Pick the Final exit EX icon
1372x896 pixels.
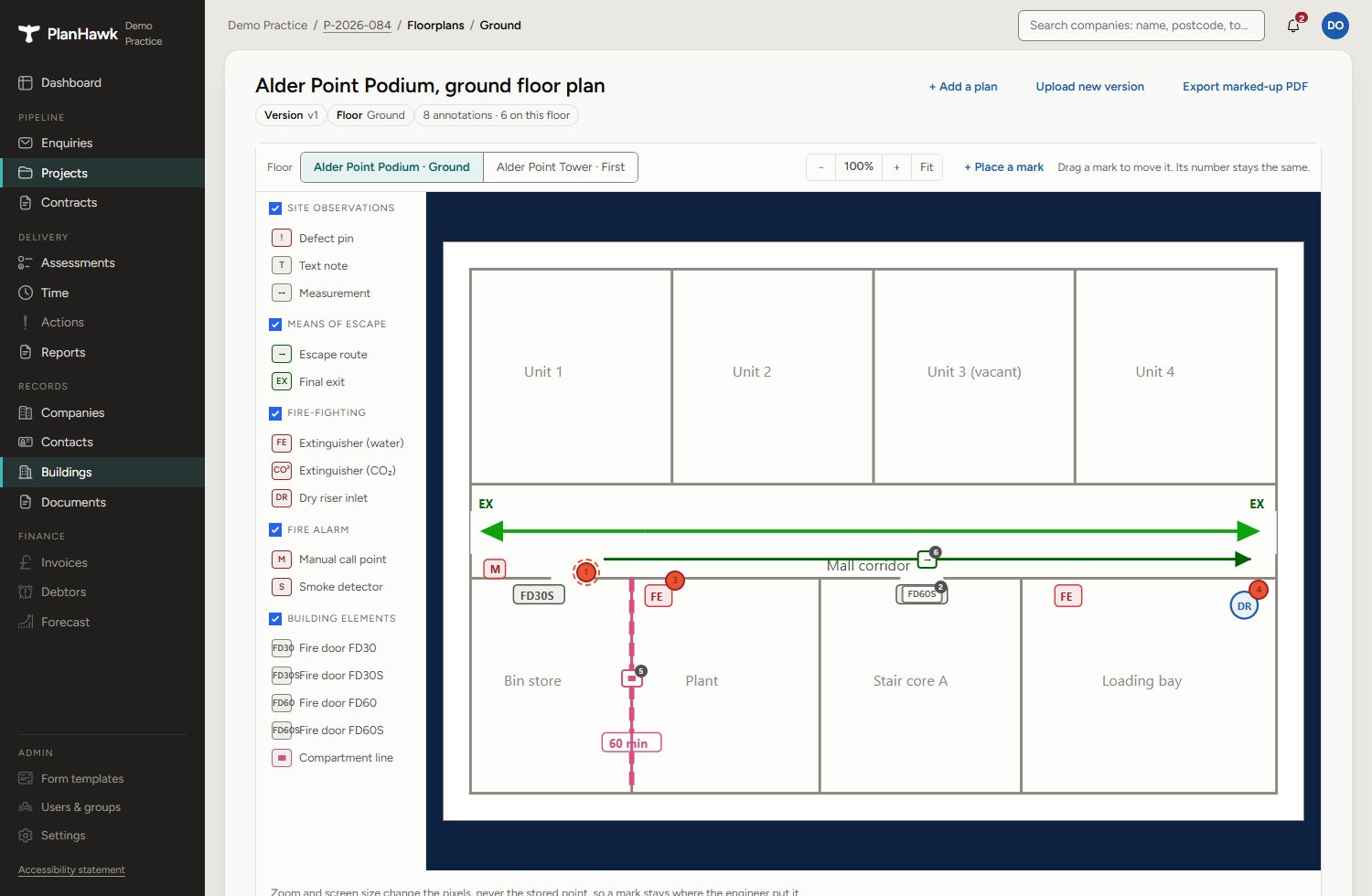pyautogui.click(x=282, y=381)
